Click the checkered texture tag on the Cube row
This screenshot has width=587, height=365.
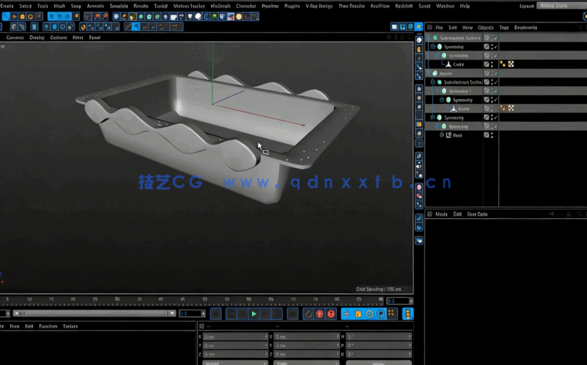511,64
